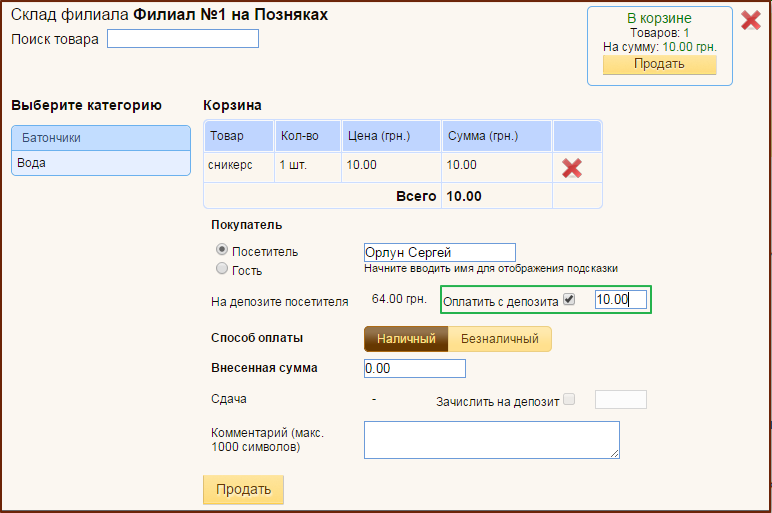Click the buyer name field Орлун Сергей

440,253
